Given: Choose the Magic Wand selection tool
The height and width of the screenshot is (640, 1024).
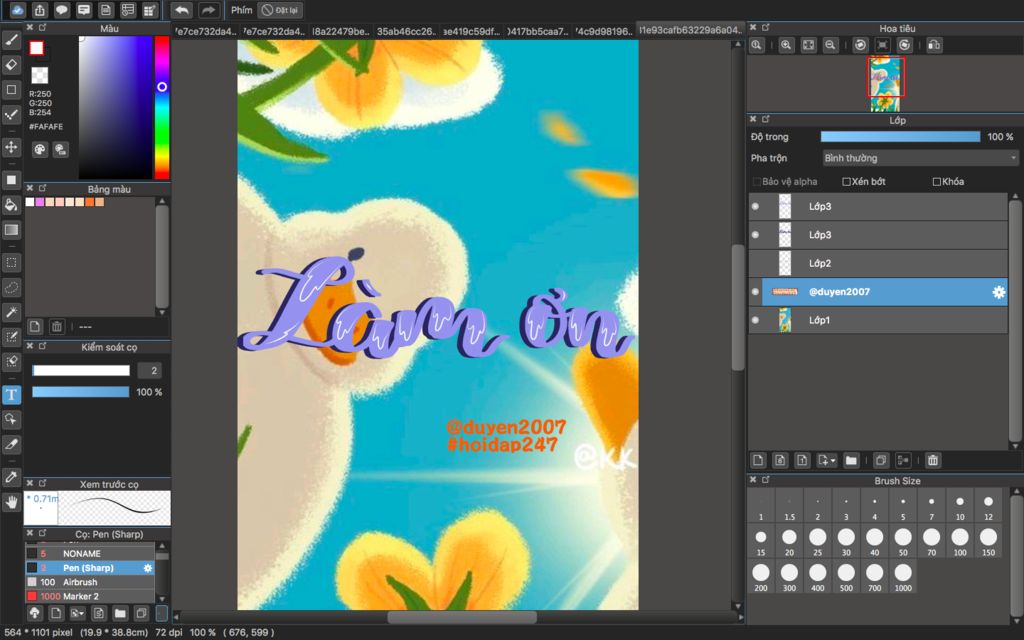Looking at the screenshot, I should 12,313.
